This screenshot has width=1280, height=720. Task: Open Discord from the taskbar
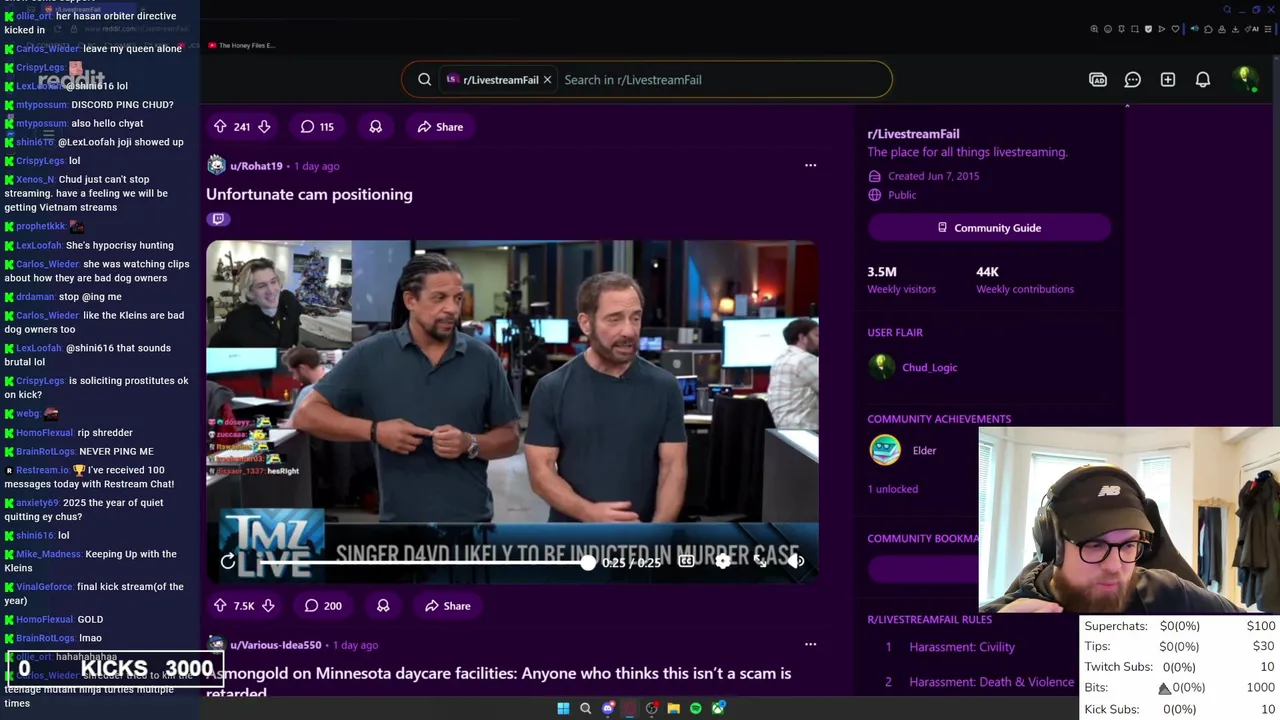point(608,709)
